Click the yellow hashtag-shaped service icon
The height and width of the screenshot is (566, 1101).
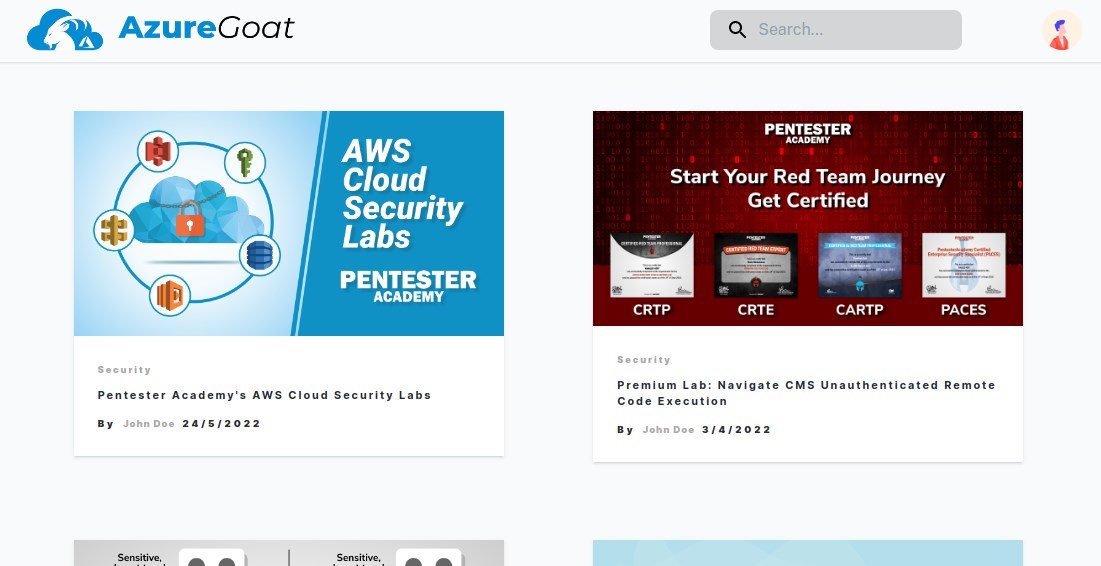pyautogui.click(x=114, y=230)
